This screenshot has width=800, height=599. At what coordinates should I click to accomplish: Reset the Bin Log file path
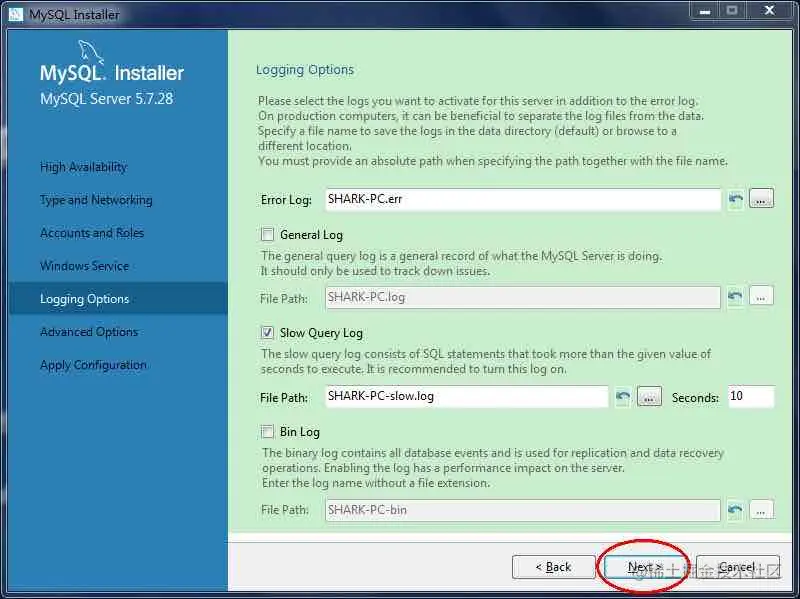[735, 510]
